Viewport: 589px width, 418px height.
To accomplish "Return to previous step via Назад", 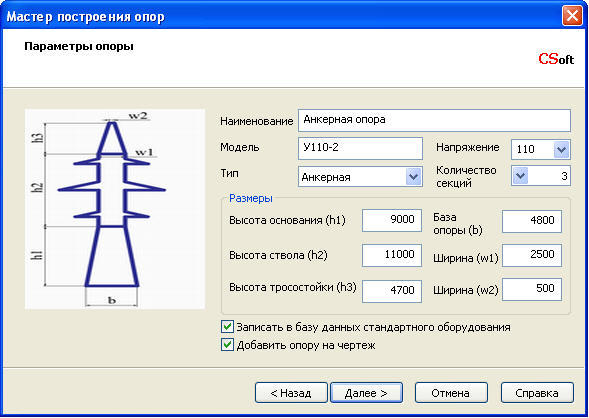I will (x=291, y=393).
